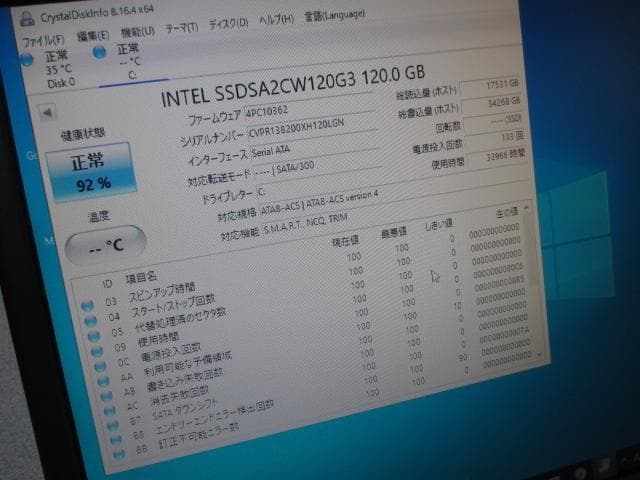Image resolution: width=640 pixels, height=480 pixels.
Task: Open the 編集(E) menu
Action: pos(93,36)
